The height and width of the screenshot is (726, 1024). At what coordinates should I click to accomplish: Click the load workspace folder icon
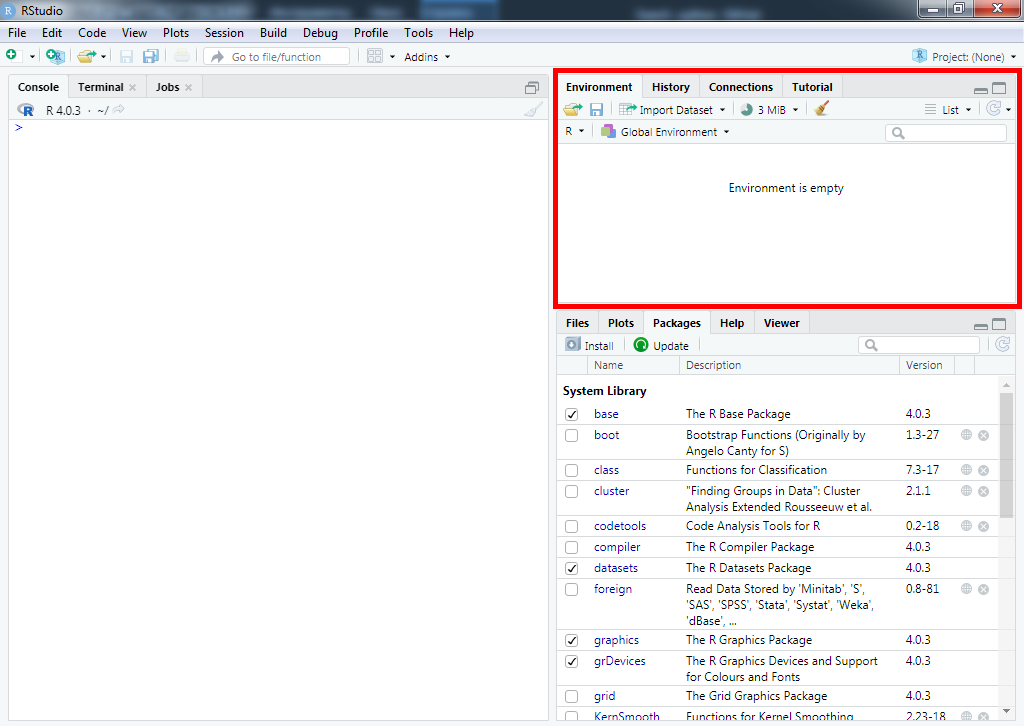coord(572,109)
